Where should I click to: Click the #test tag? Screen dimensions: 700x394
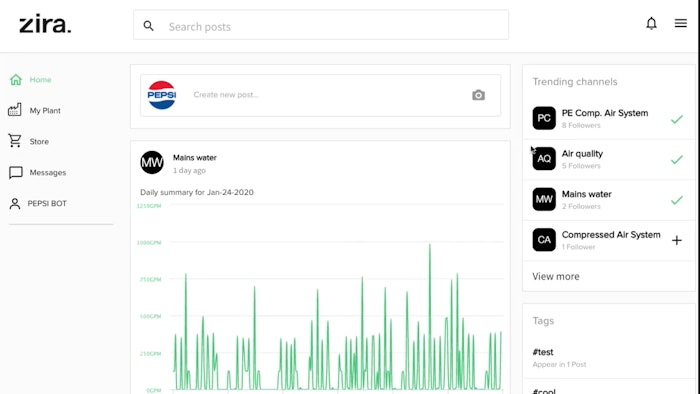[543, 352]
